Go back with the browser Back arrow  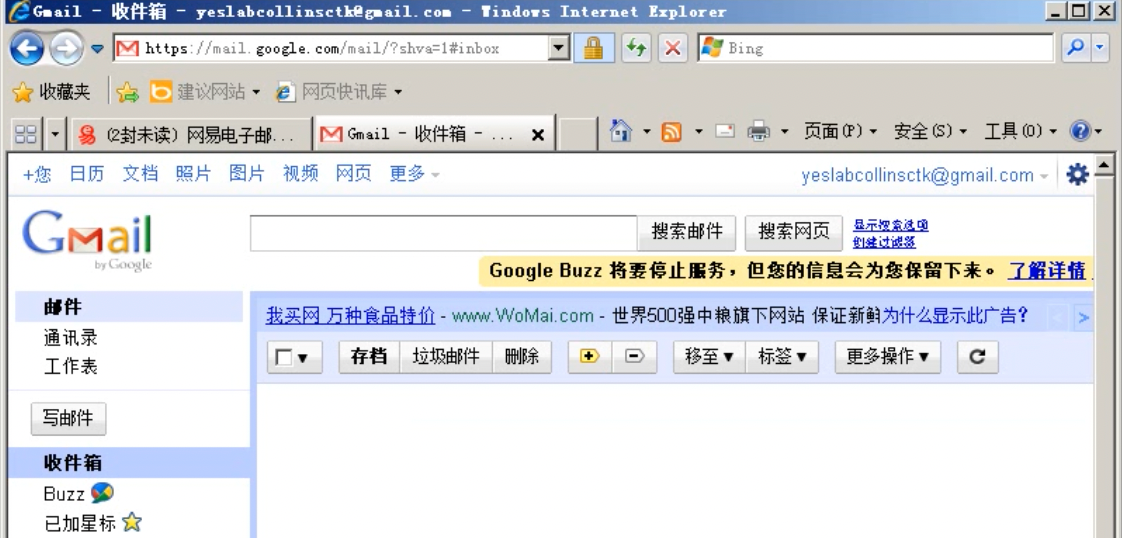click(26, 49)
